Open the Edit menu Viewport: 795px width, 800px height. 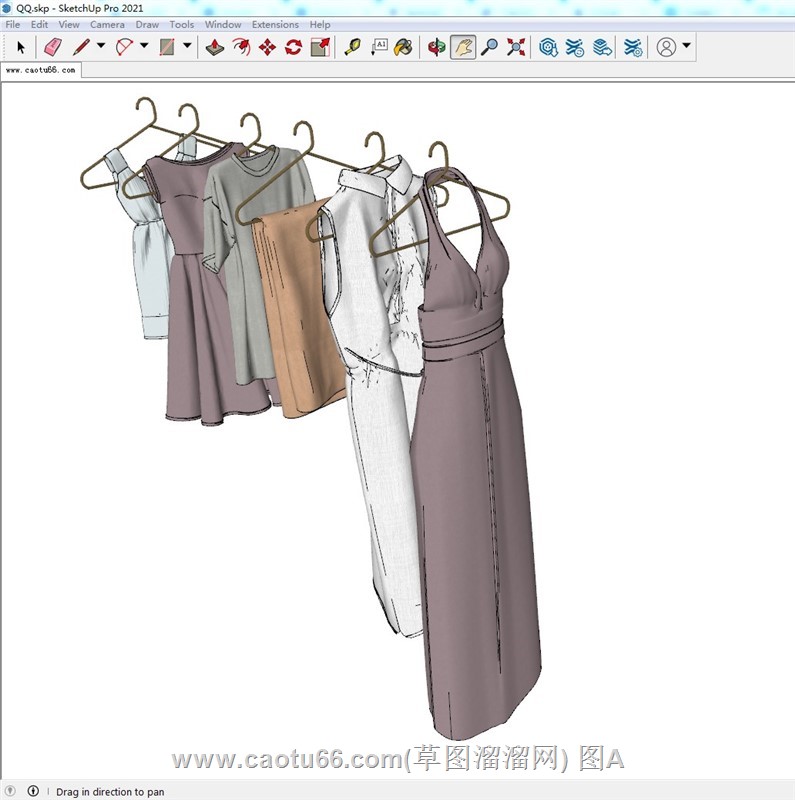pyautogui.click(x=39, y=24)
